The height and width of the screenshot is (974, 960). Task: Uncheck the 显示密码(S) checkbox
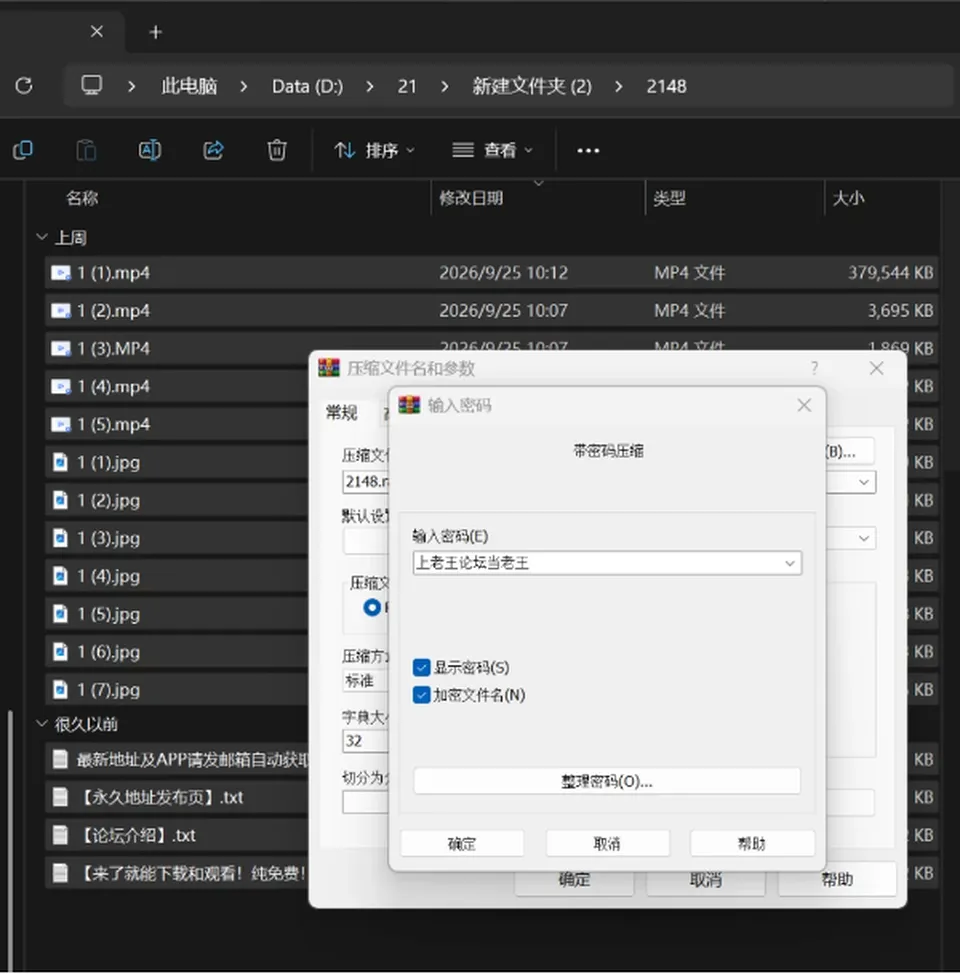(421, 667)
